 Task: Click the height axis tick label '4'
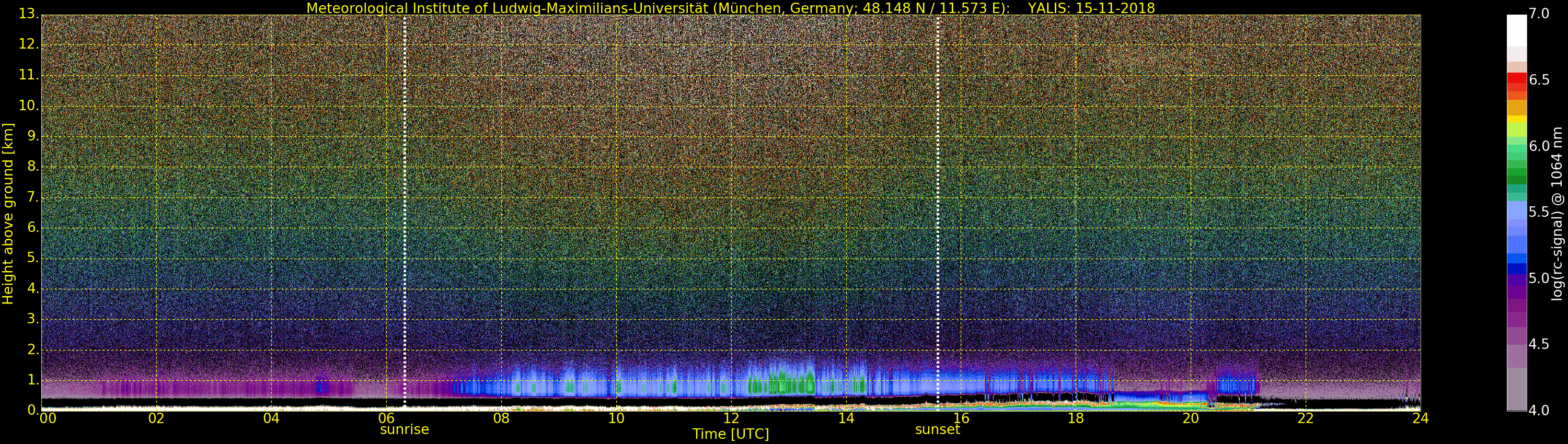(x=32, y=288)
